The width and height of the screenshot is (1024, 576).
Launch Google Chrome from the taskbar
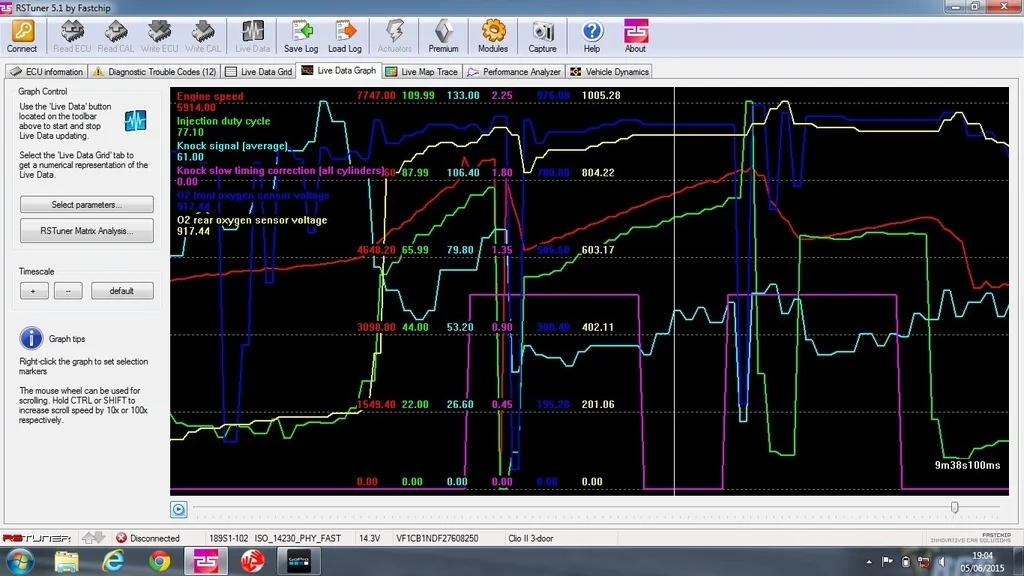159,562
